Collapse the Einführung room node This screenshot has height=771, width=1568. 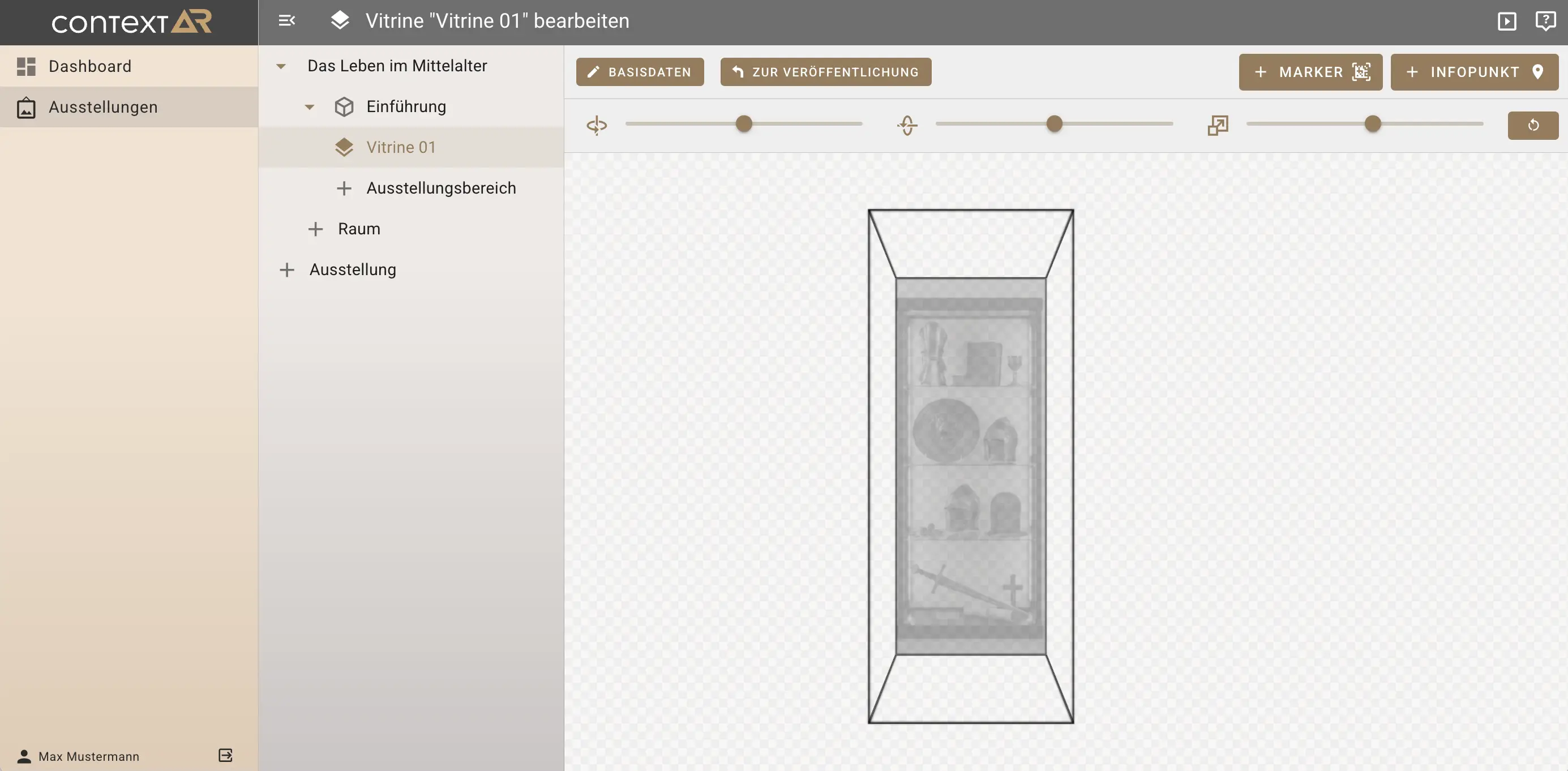pyautogui.click(x=309, y=107)
